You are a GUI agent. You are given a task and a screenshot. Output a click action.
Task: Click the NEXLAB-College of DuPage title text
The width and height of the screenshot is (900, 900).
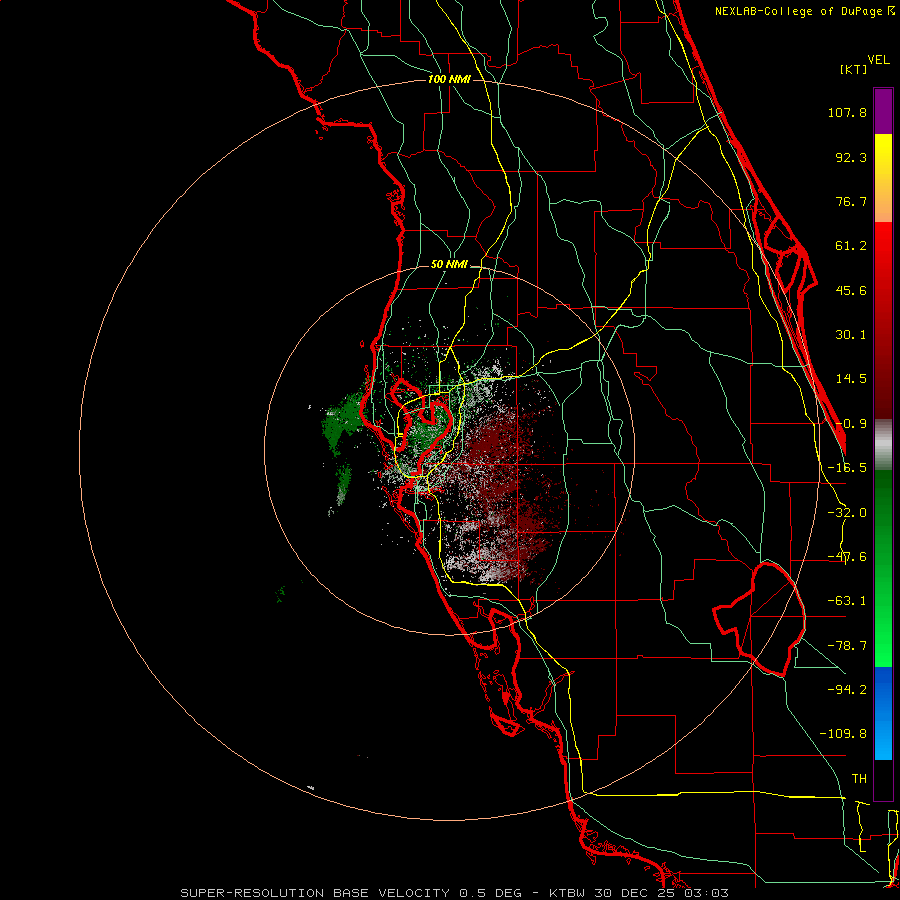point(799,11)
